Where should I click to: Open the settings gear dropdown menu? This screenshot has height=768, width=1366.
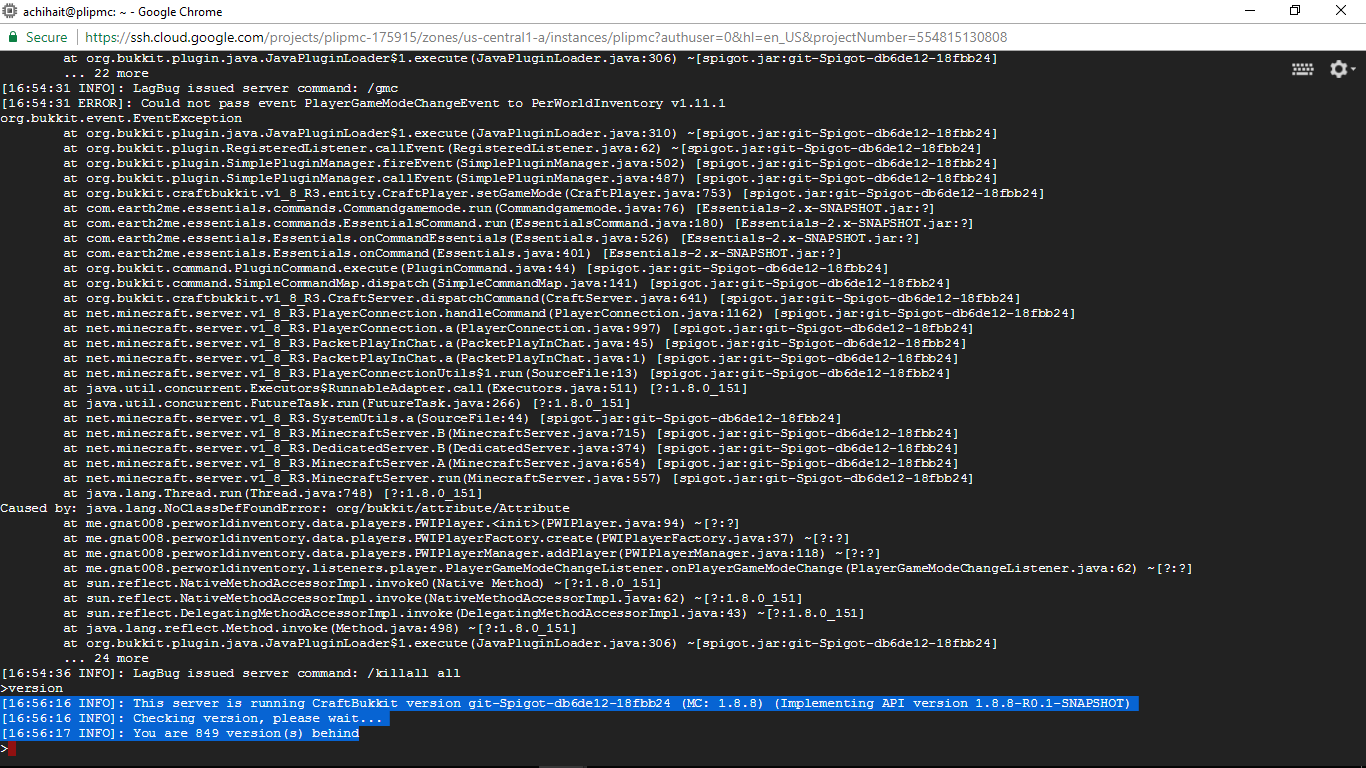tap(1342, 69)
